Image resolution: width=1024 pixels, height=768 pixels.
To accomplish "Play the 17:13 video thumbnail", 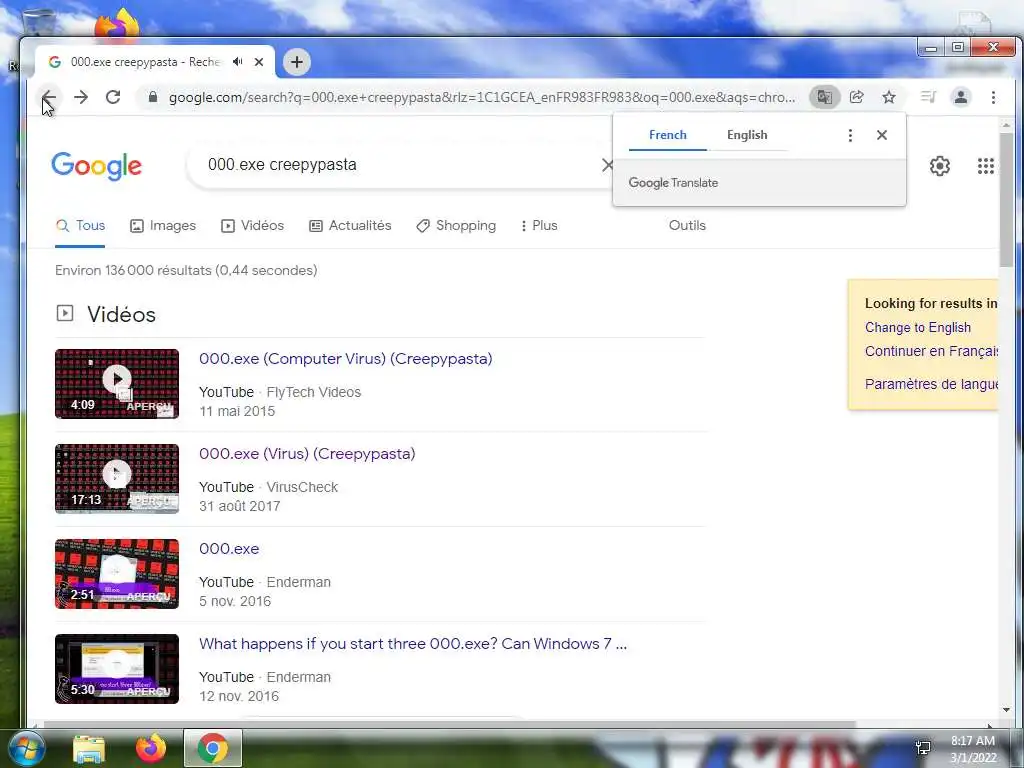I will 117,479.
